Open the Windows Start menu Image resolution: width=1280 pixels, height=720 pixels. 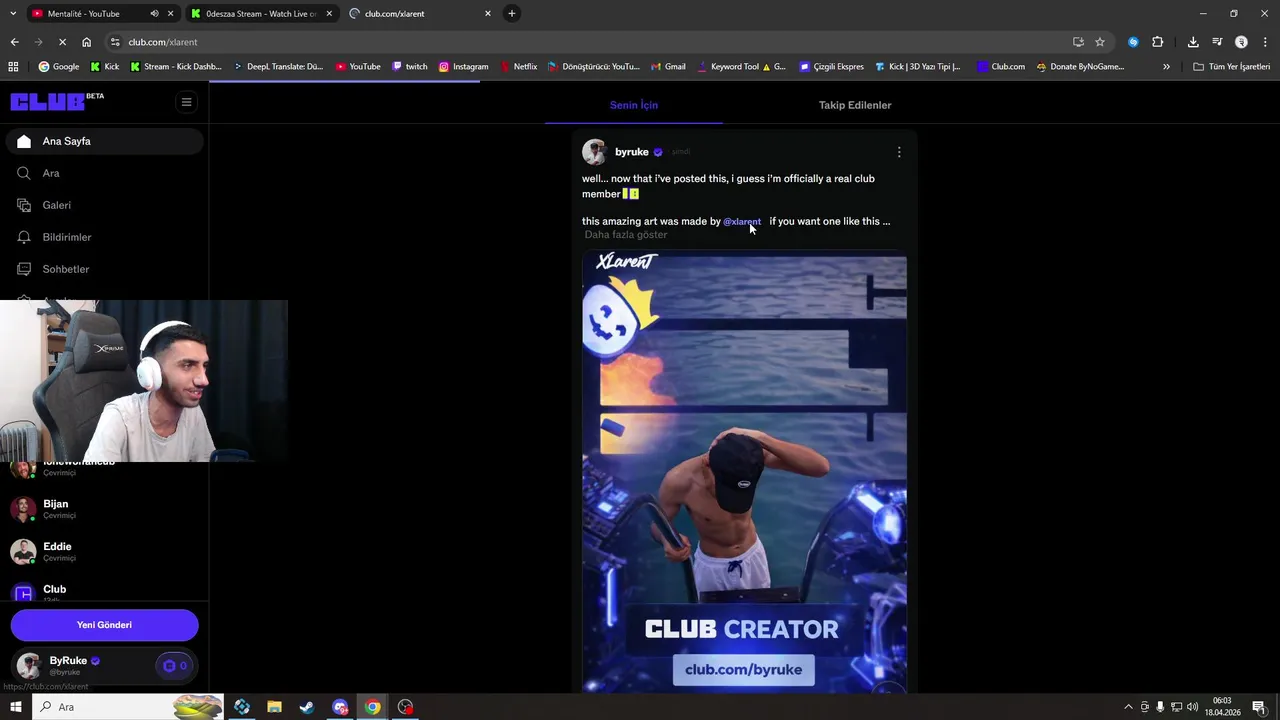15,707
